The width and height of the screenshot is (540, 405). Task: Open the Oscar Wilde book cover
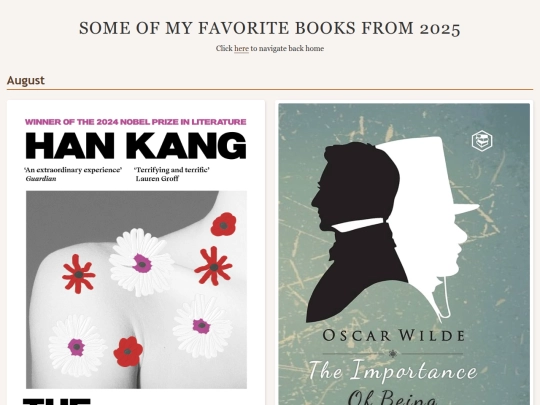(404, 254)
